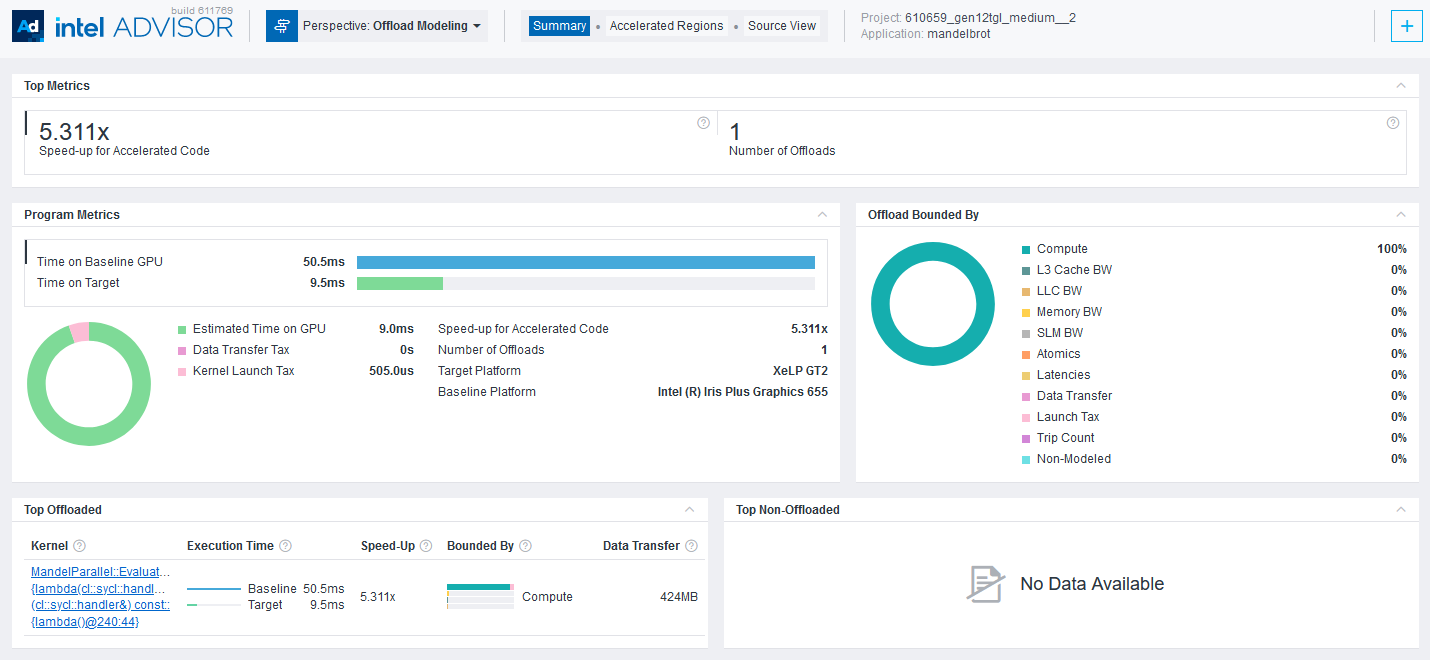Switch to the Source View tab
Image resolution: width=1430 pixels, height=660 pixels.
782,26
